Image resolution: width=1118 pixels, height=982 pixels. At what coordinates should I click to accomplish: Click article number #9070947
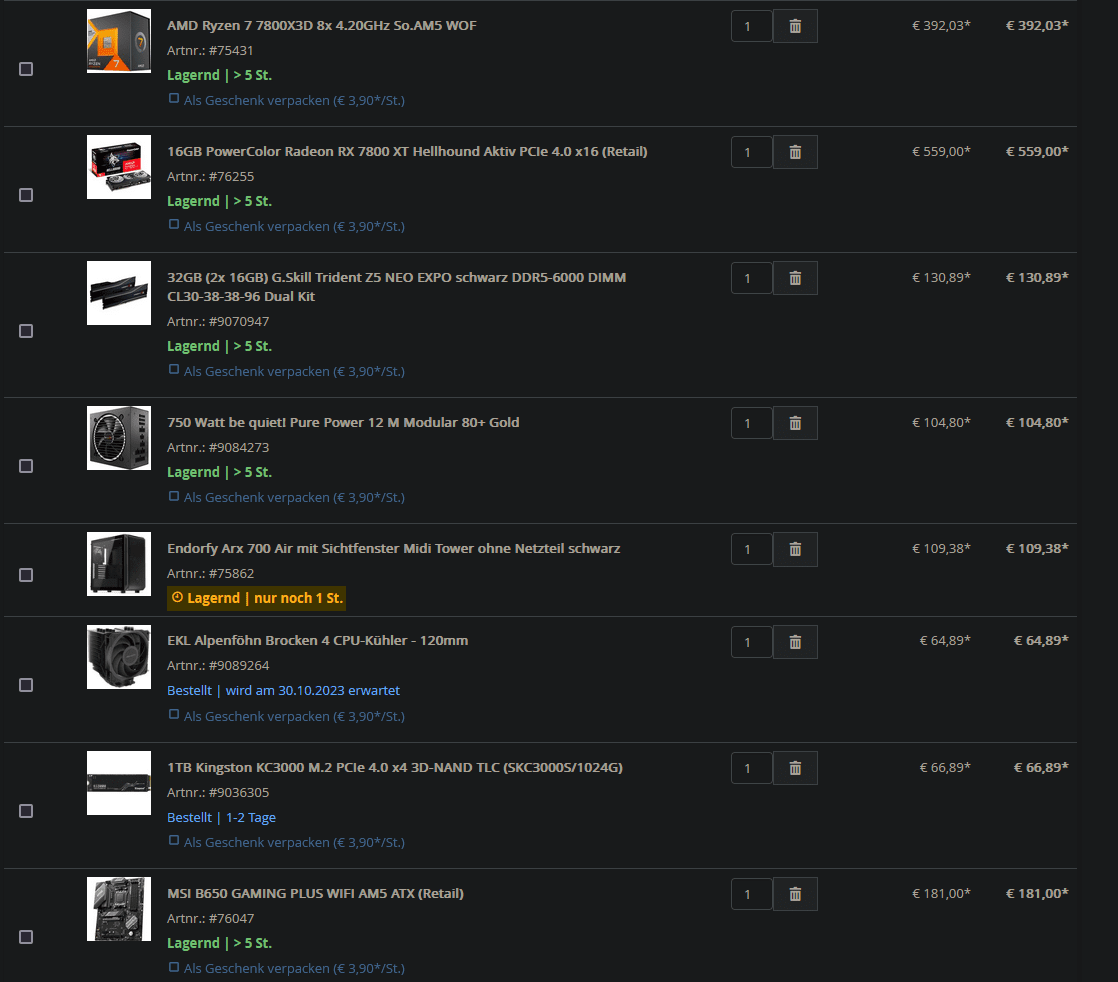point(239,322)
